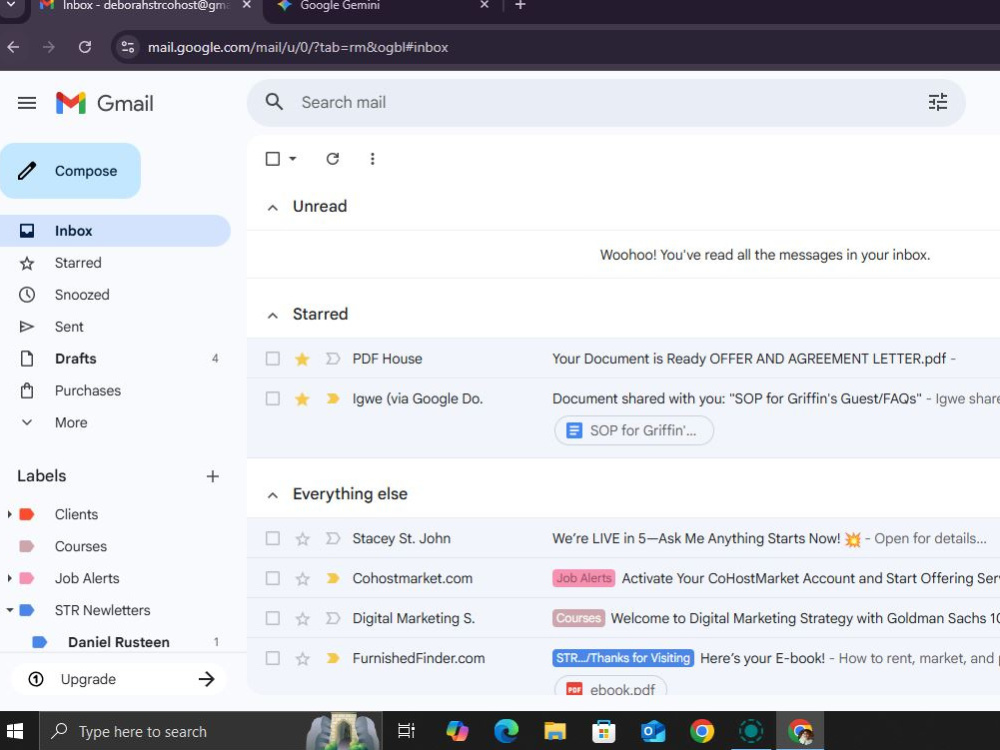Open the Daniel Rusteen sublabel
Image resolution: width=1000 pixels, height=750 pixels.
click(119, 642)
